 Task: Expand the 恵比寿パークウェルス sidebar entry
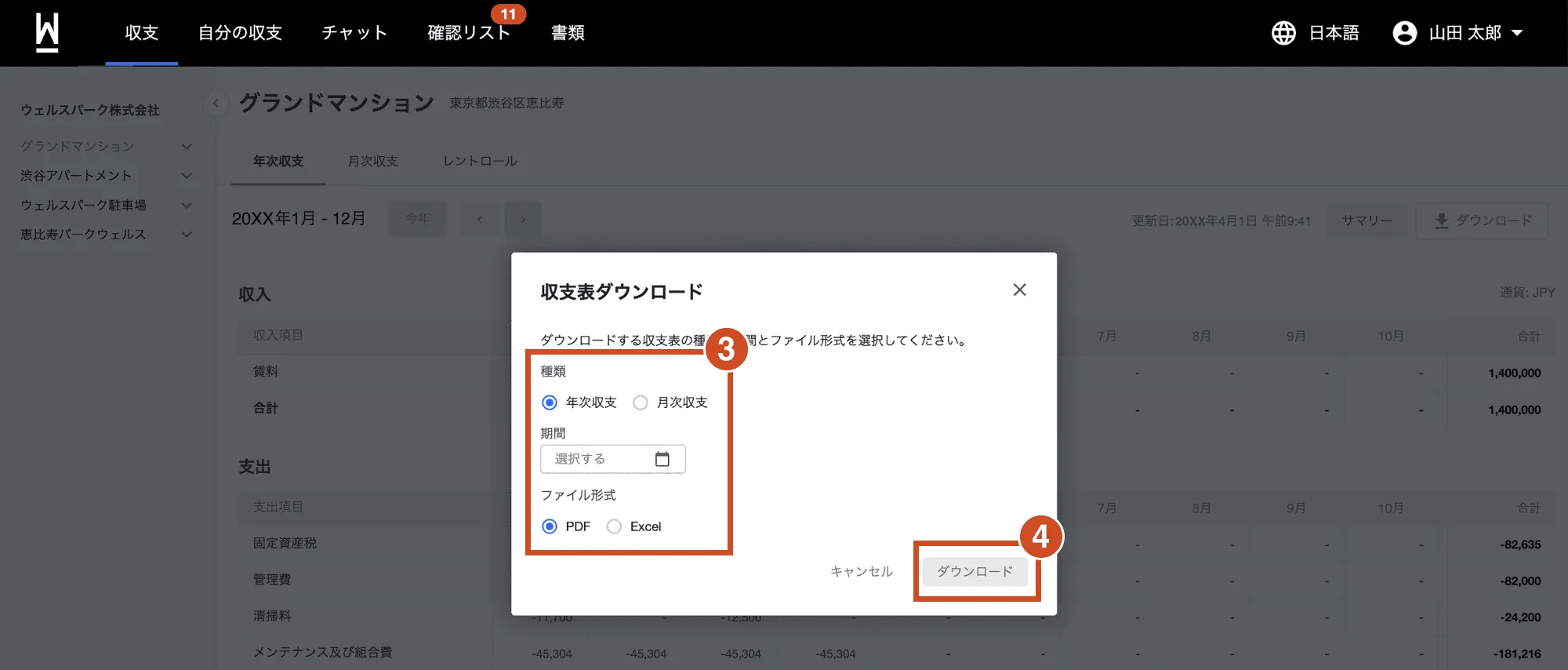click(187, 234)
